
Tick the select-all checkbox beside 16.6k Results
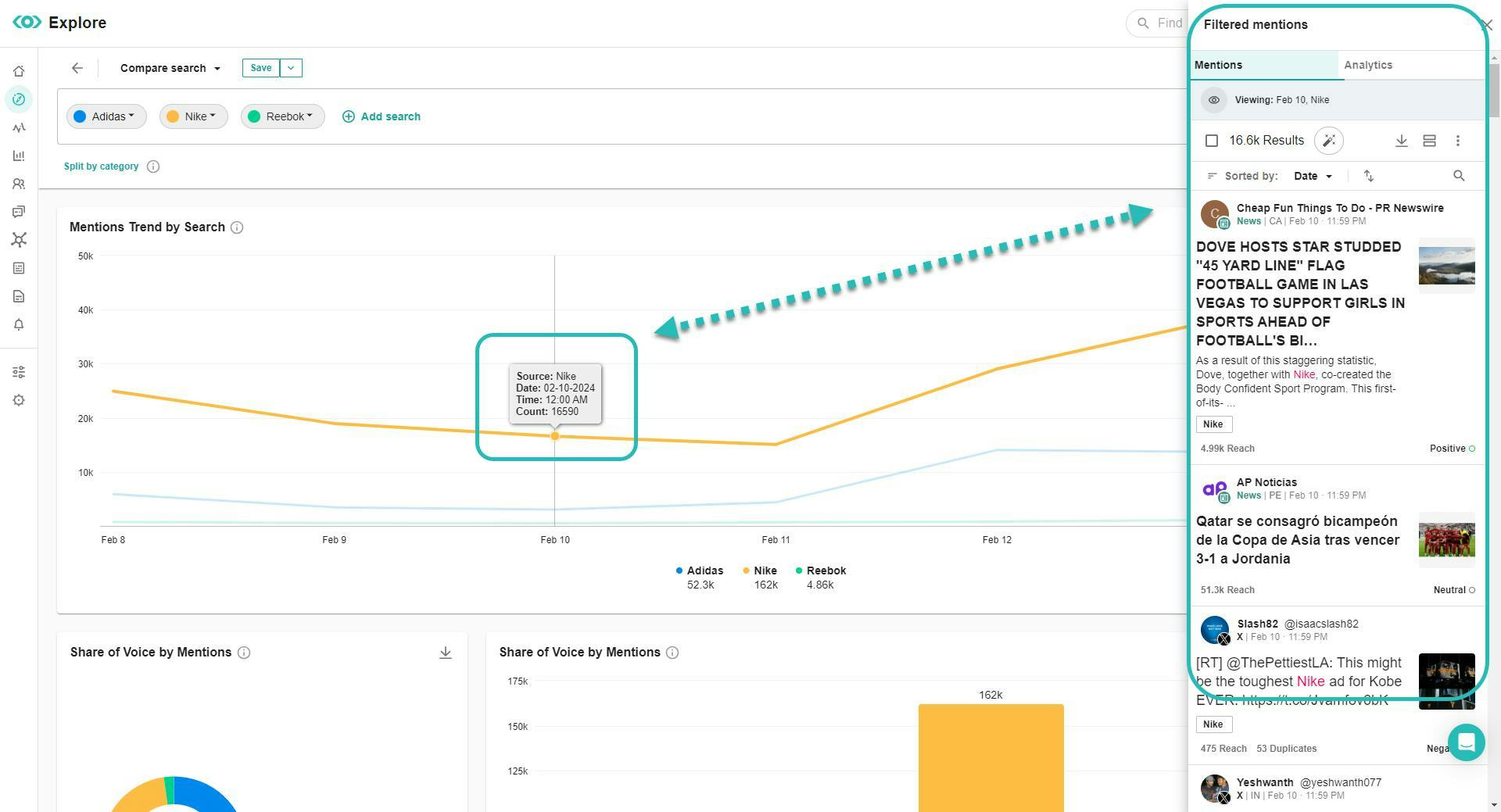tap(1212, 141)
